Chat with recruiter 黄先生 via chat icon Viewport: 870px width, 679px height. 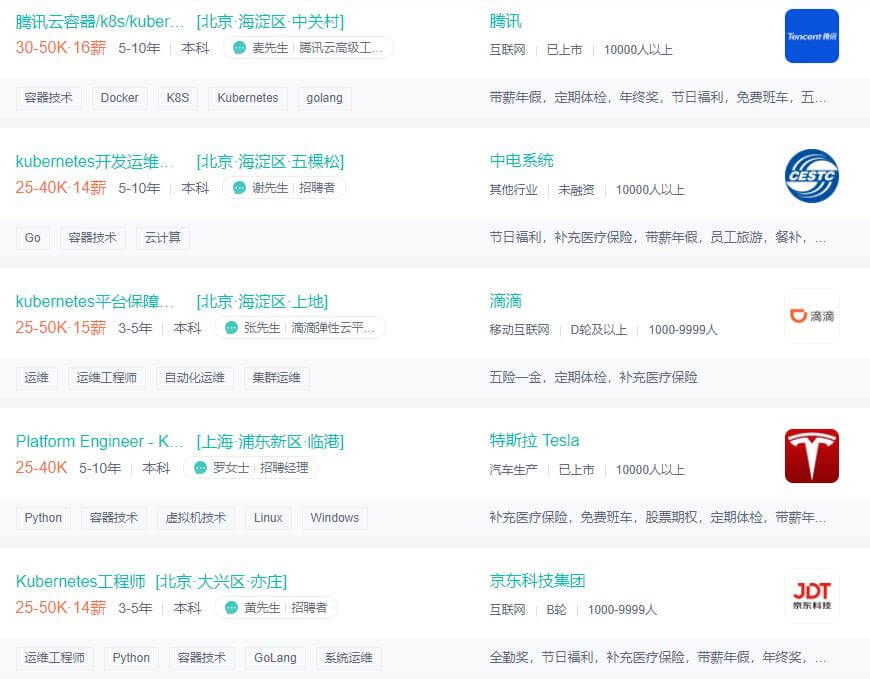click(231, 607)
